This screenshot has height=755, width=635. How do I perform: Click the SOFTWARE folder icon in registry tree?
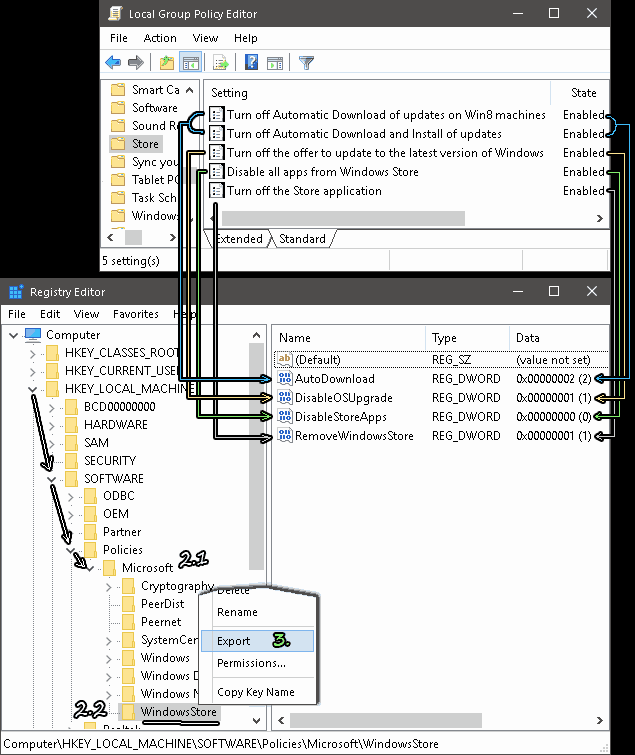[71, 479]
